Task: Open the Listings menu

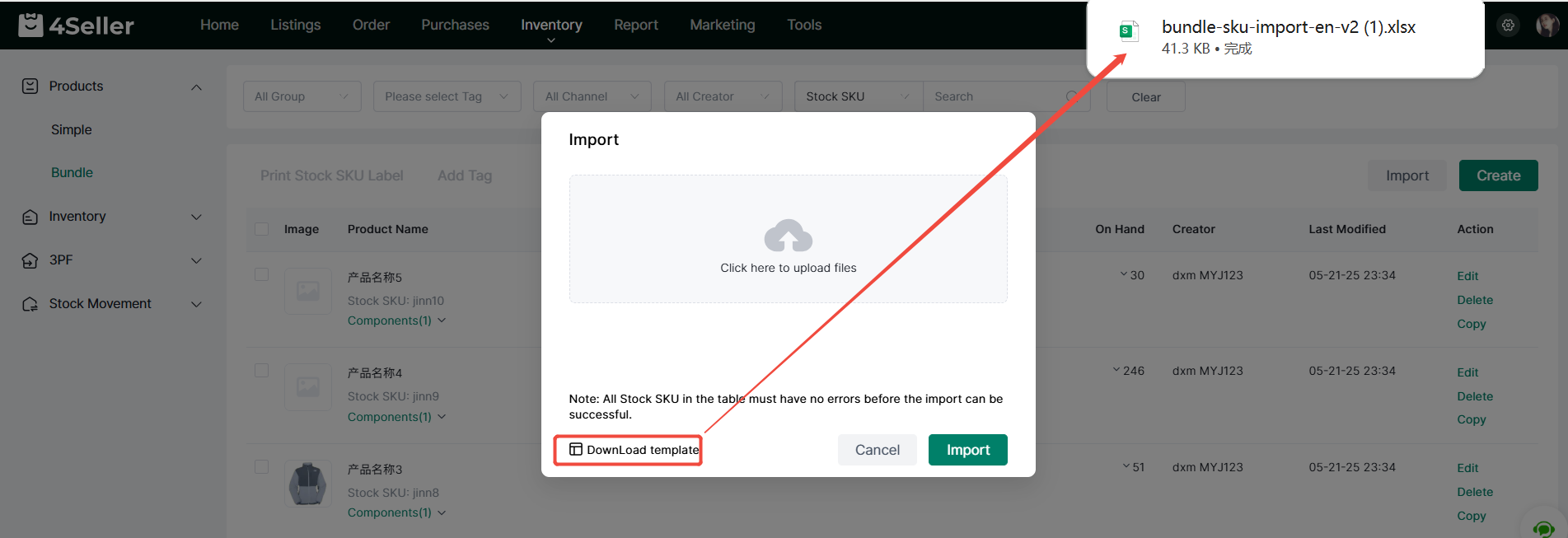Action: tap(296, 25)
